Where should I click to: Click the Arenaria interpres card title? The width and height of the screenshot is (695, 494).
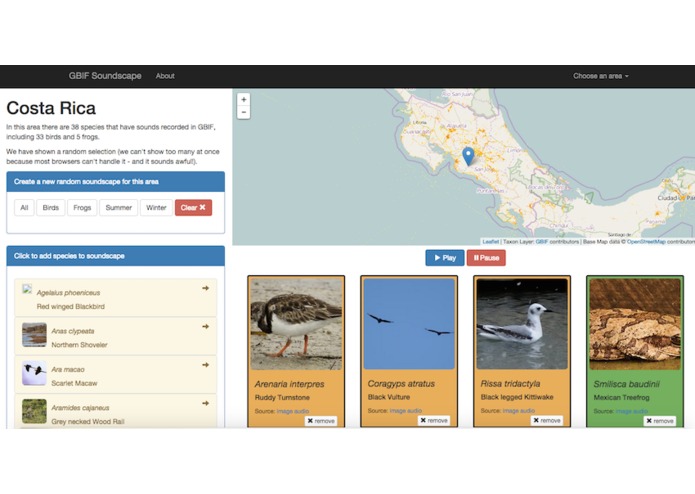[289, 384]
